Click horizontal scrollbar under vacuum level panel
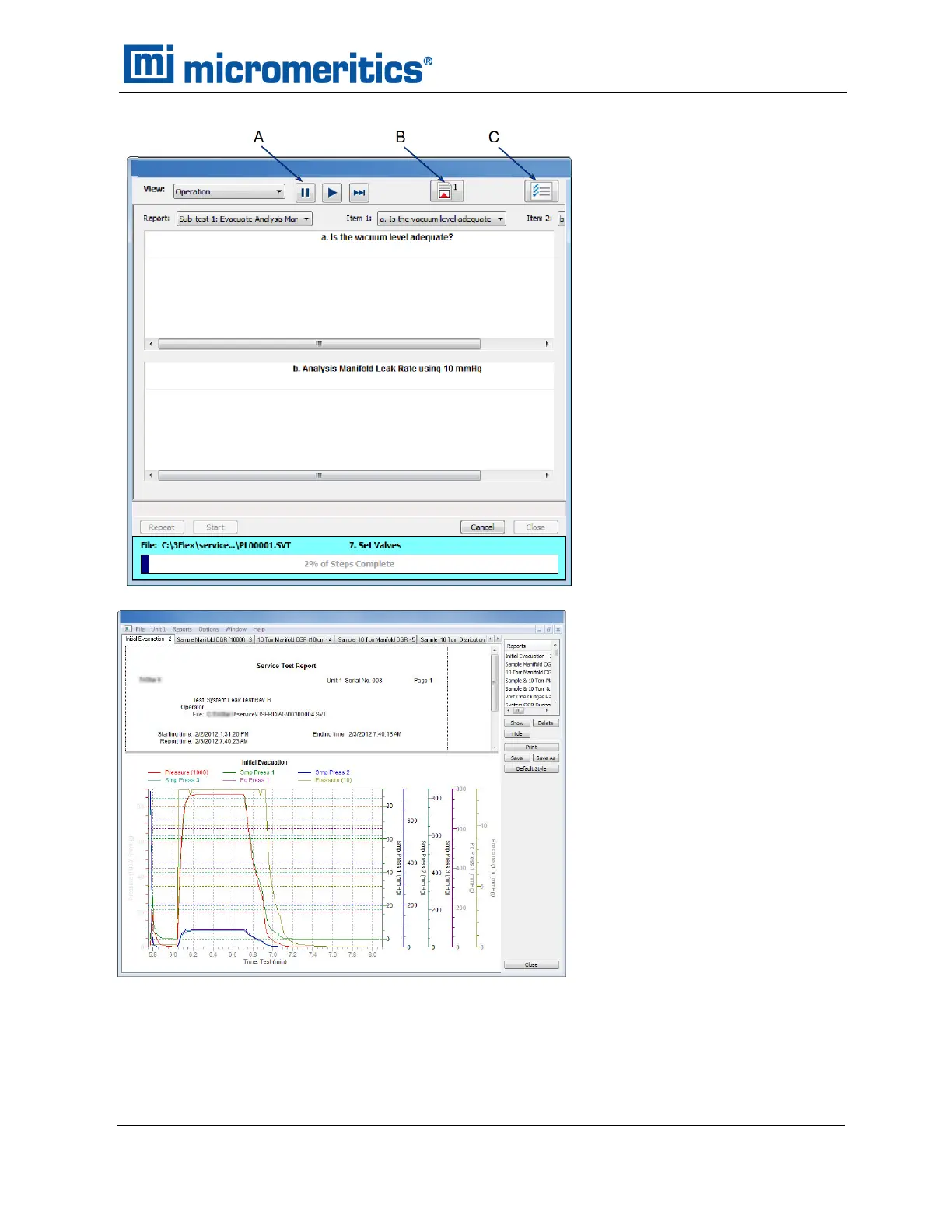The height and width of the screenshot is (1232, 952). coord(348,344)
